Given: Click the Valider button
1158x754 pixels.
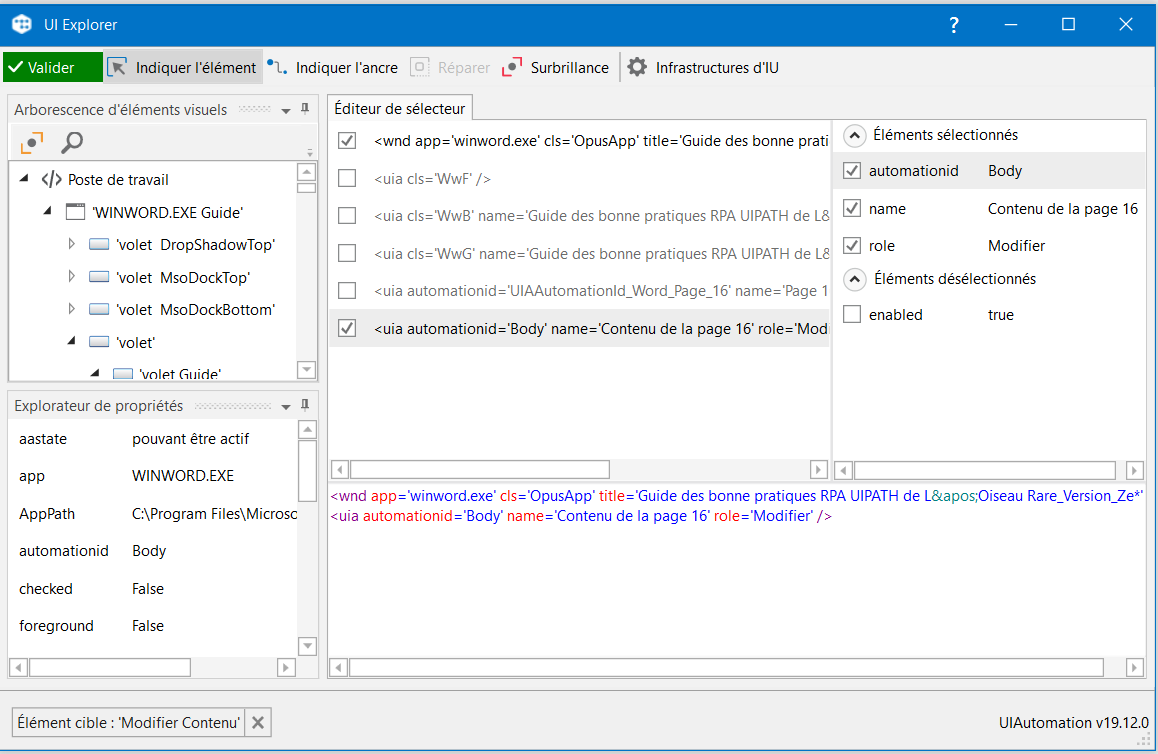Looking at the screenshot, I should [x=52, y=67].
